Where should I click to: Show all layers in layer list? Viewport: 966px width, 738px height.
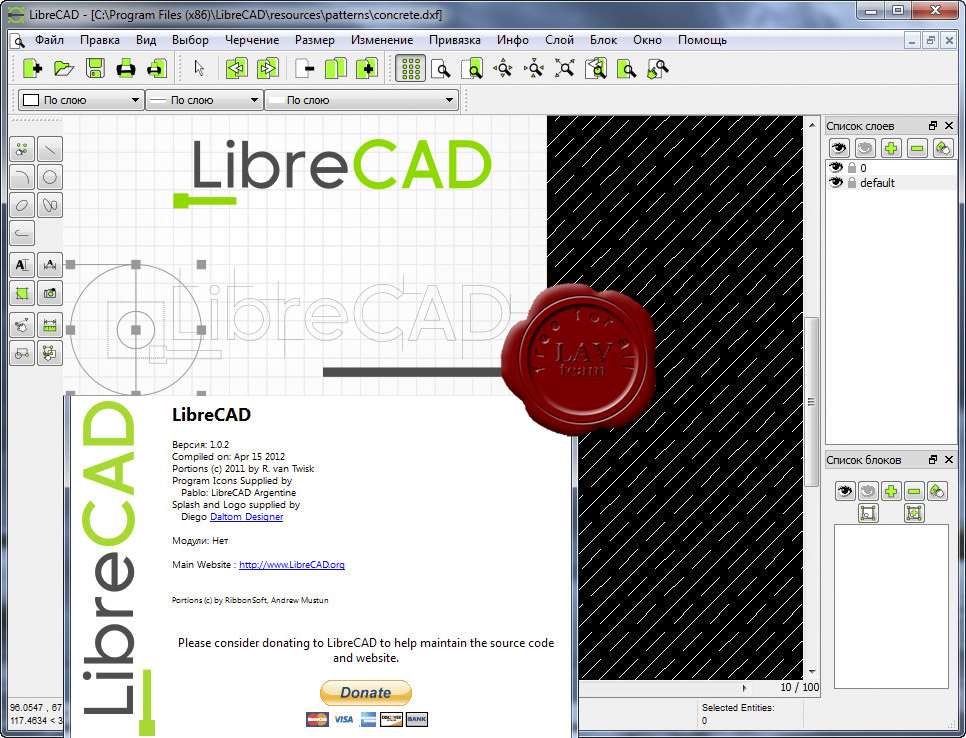838,148
